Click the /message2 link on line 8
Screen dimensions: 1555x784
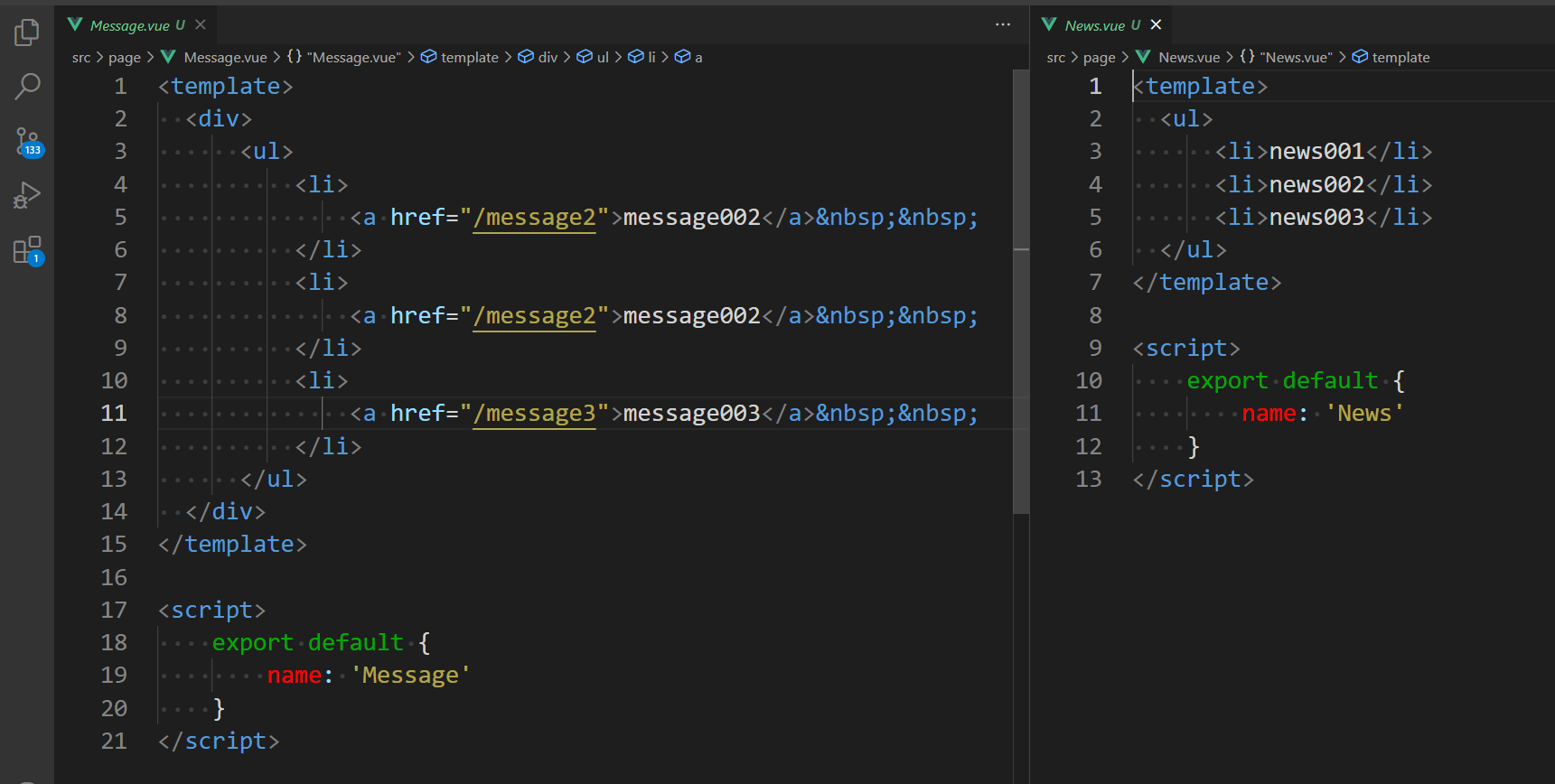(534, 316)
